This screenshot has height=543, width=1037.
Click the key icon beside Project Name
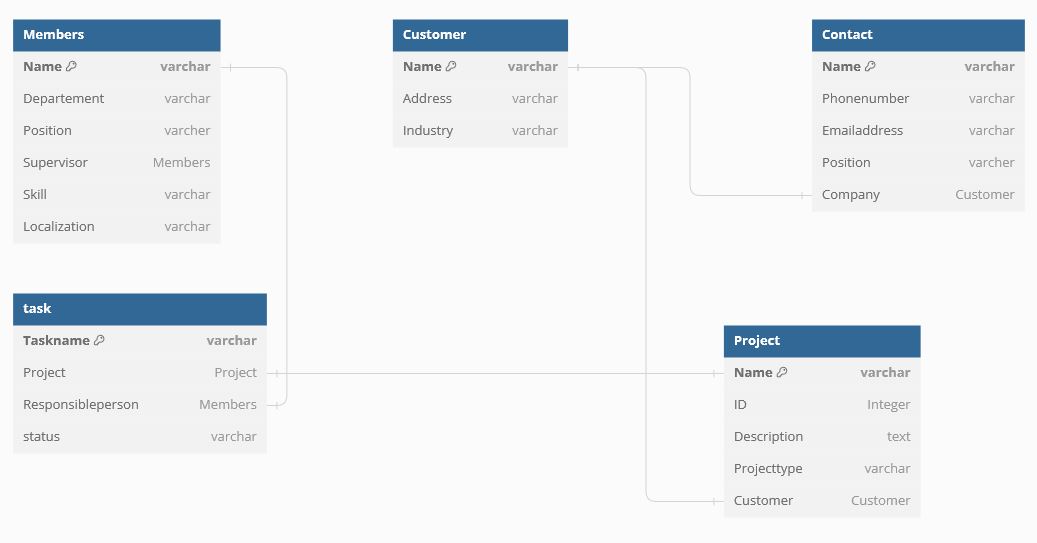point(782,373)
